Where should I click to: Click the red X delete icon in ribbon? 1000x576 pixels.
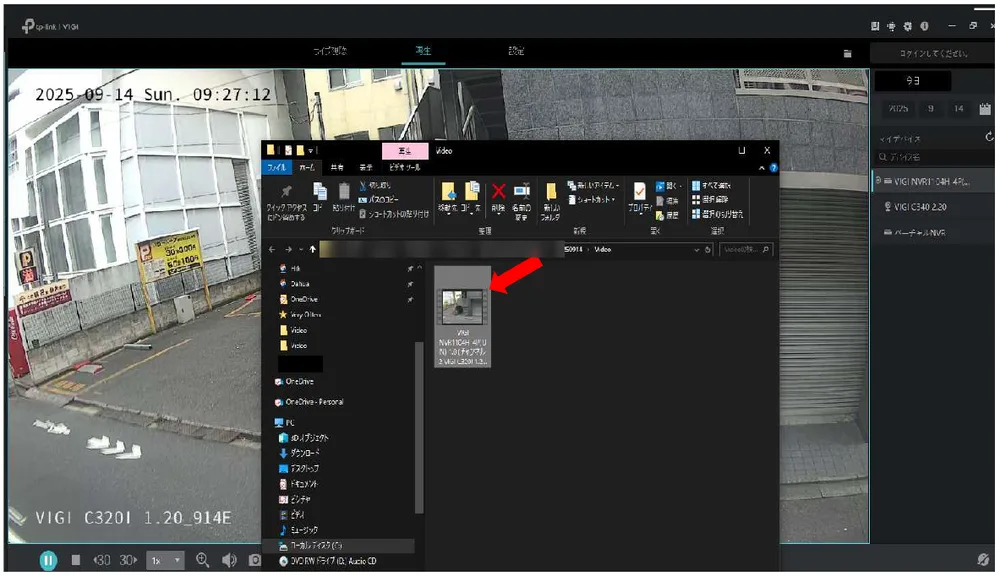pos(499,191)
